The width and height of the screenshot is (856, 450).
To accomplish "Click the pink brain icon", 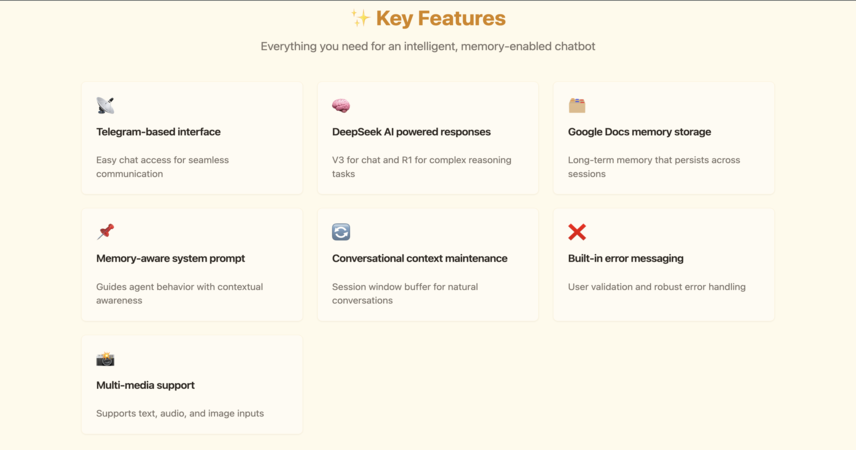I will (x=341, y=105).
